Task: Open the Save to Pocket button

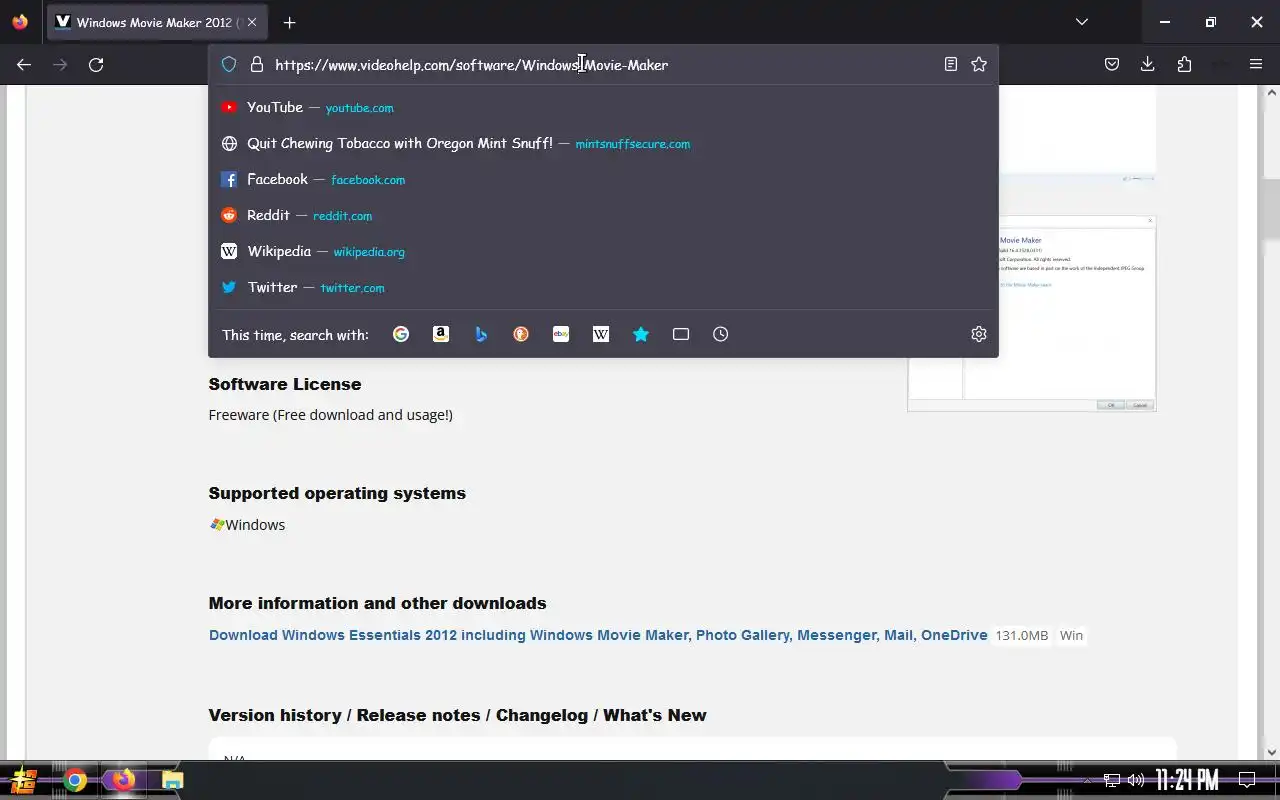Action: click(x=1112, y=64)
